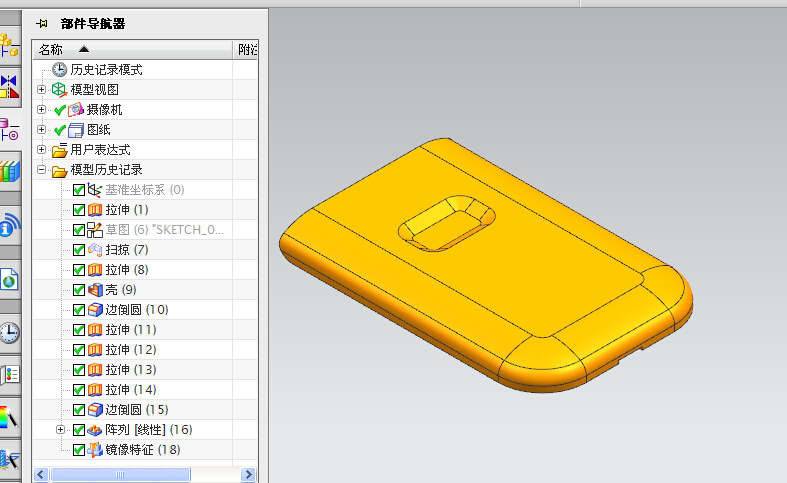The image size is (787, 483).
Task: Open the Web Browser sidebar icon
Action: point(9,280)
